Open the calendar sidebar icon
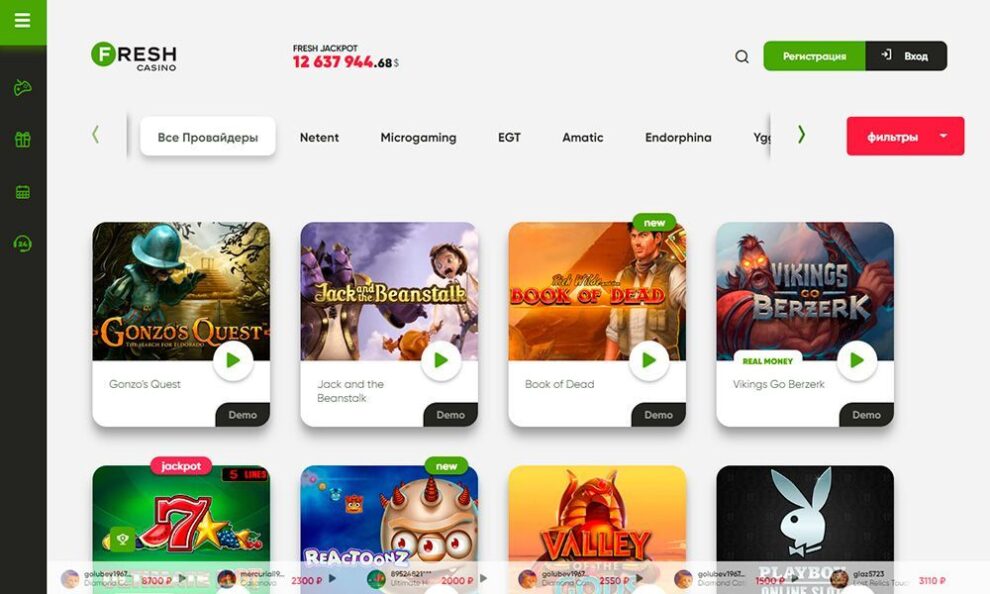The height and width of the screenshot is (594, 990). [x=23, y=192]
